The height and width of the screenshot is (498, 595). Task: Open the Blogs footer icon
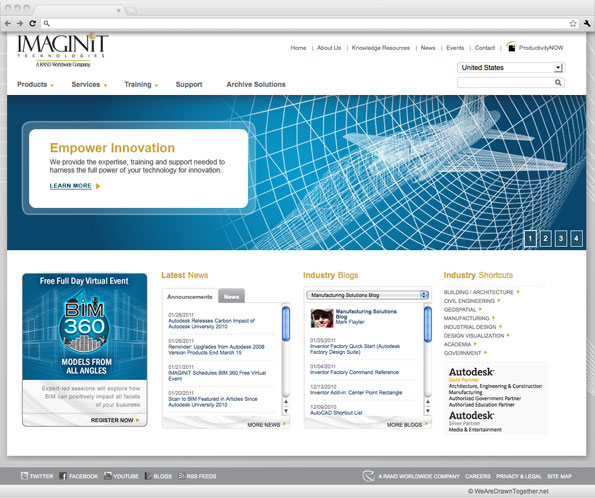(148, 476)
